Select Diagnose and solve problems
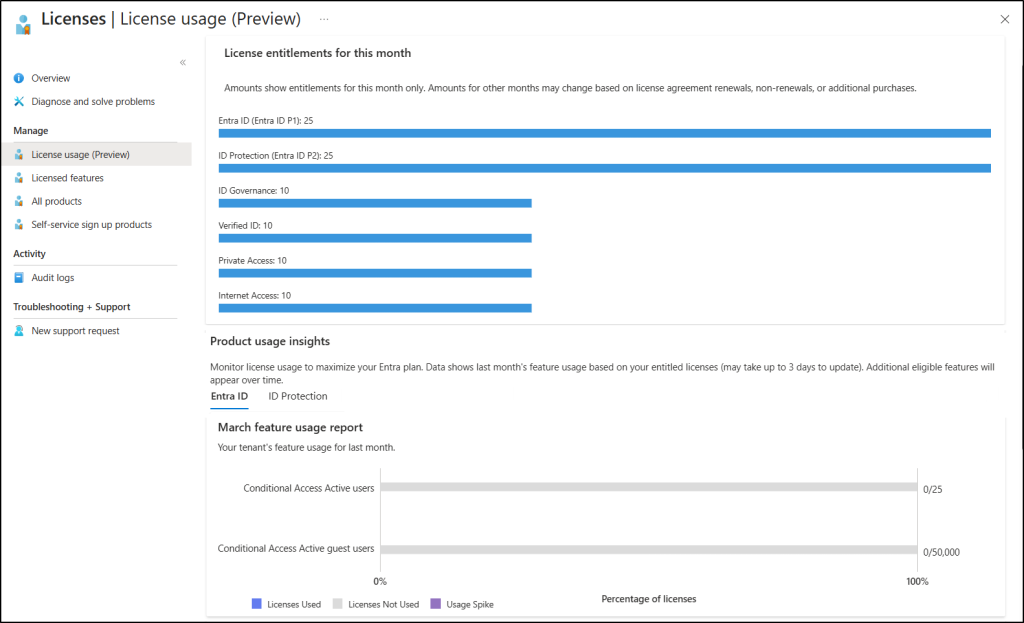 point(93,101)
